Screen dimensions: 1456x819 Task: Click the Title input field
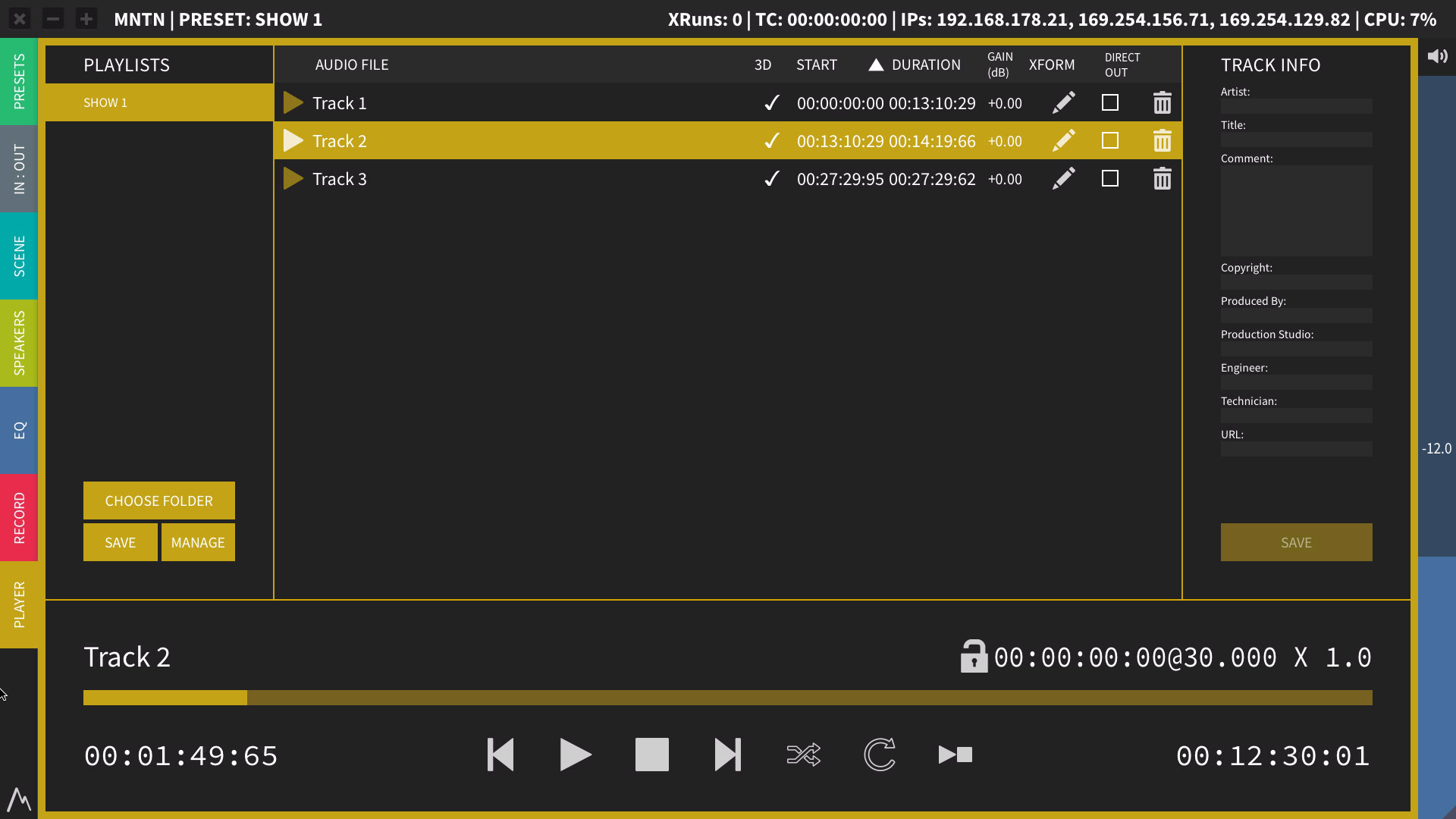1296,140
